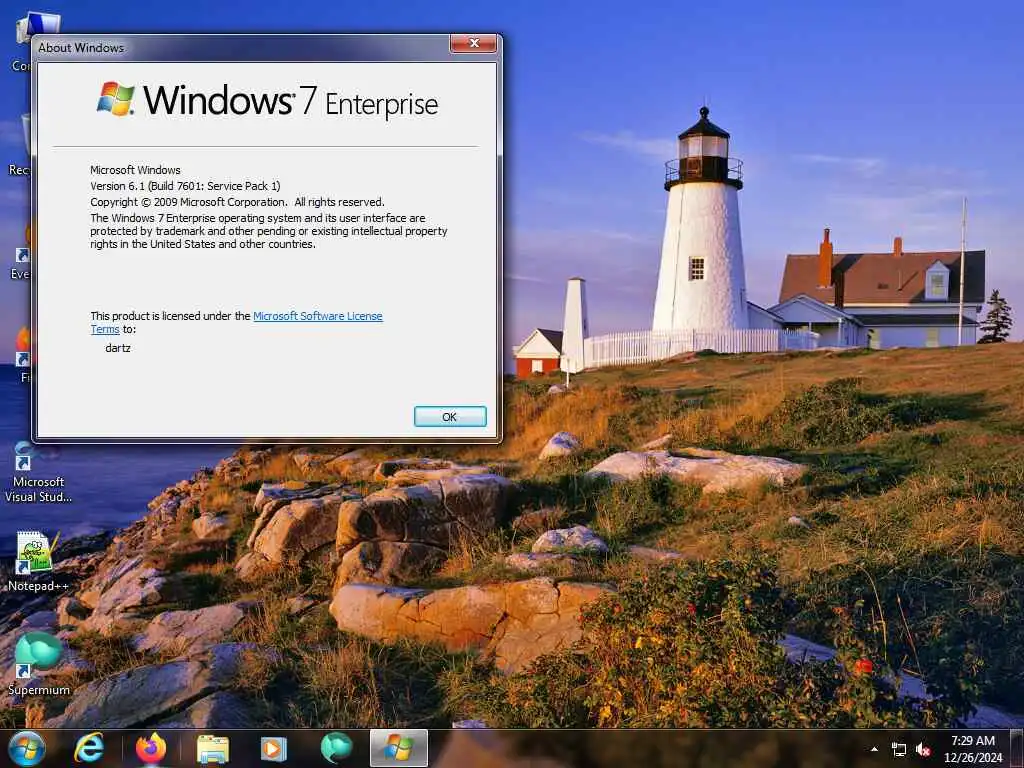Close the About Windows dialog
This screenshot has width=1024, height=768.
point(474,44)
